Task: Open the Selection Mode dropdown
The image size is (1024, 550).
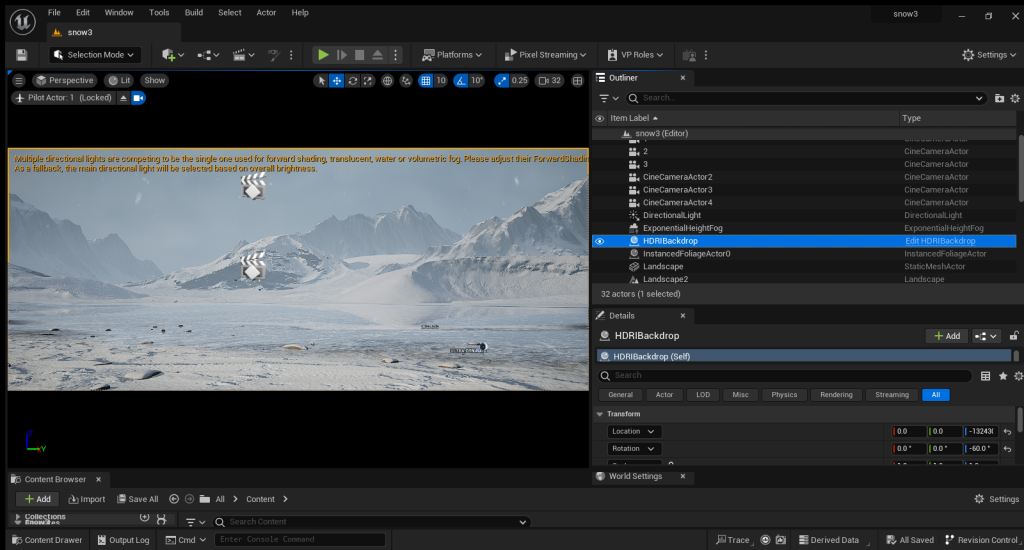Action: (x=95, y=55)
